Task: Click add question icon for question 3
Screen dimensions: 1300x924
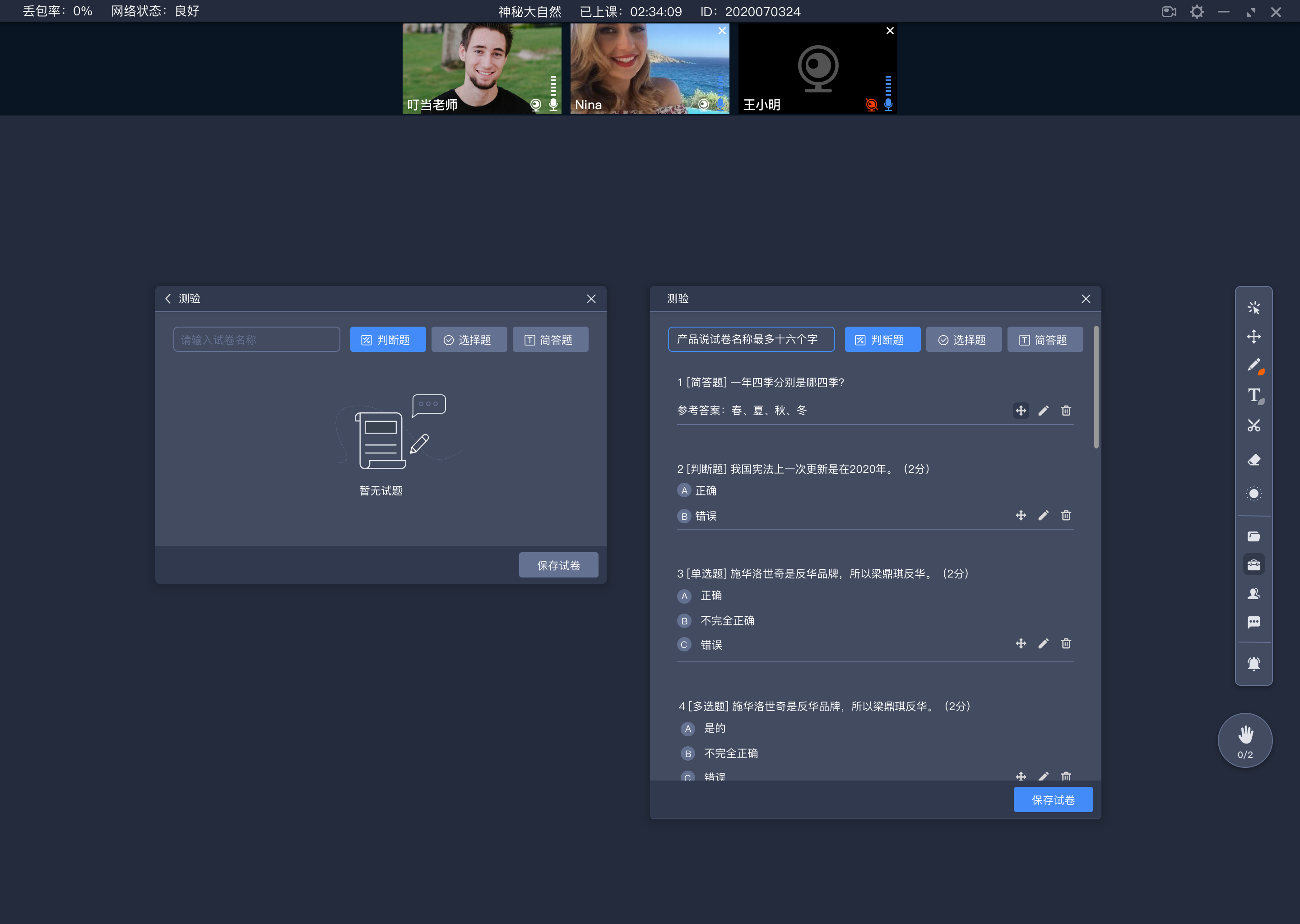Action: (1020, 644)
